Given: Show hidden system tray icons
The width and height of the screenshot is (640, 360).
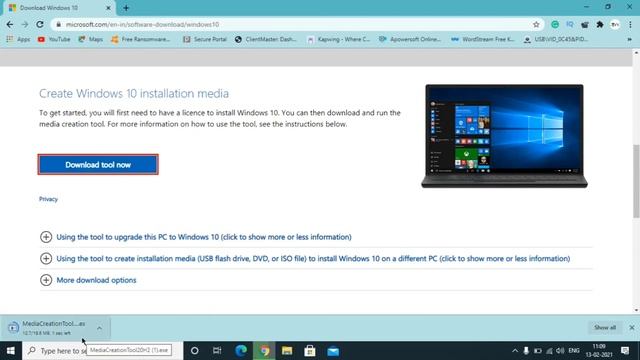Looking at the screenshot, I should [x=515, y=351].
